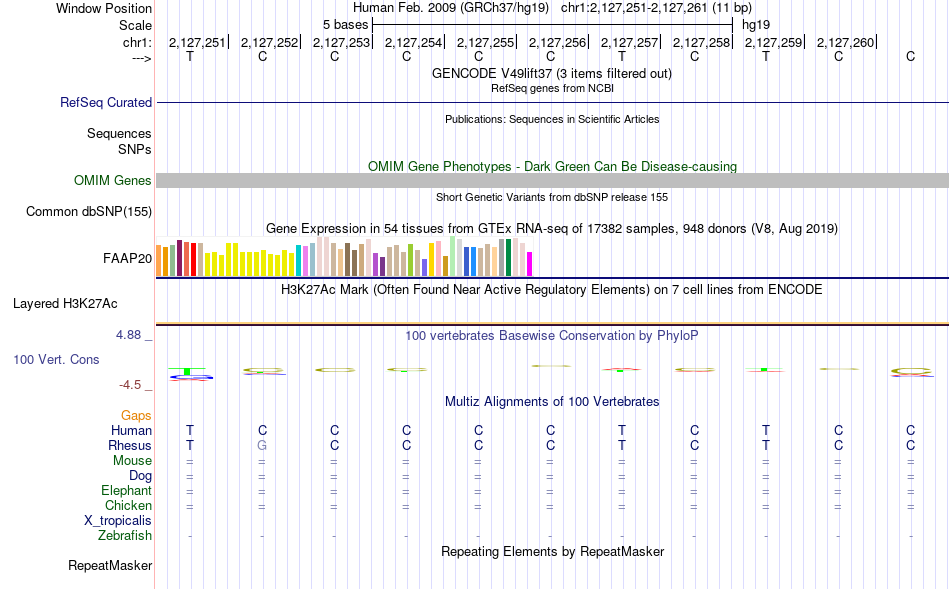Click the FAAP20 GTEx expression bar chart

[344, 257]
